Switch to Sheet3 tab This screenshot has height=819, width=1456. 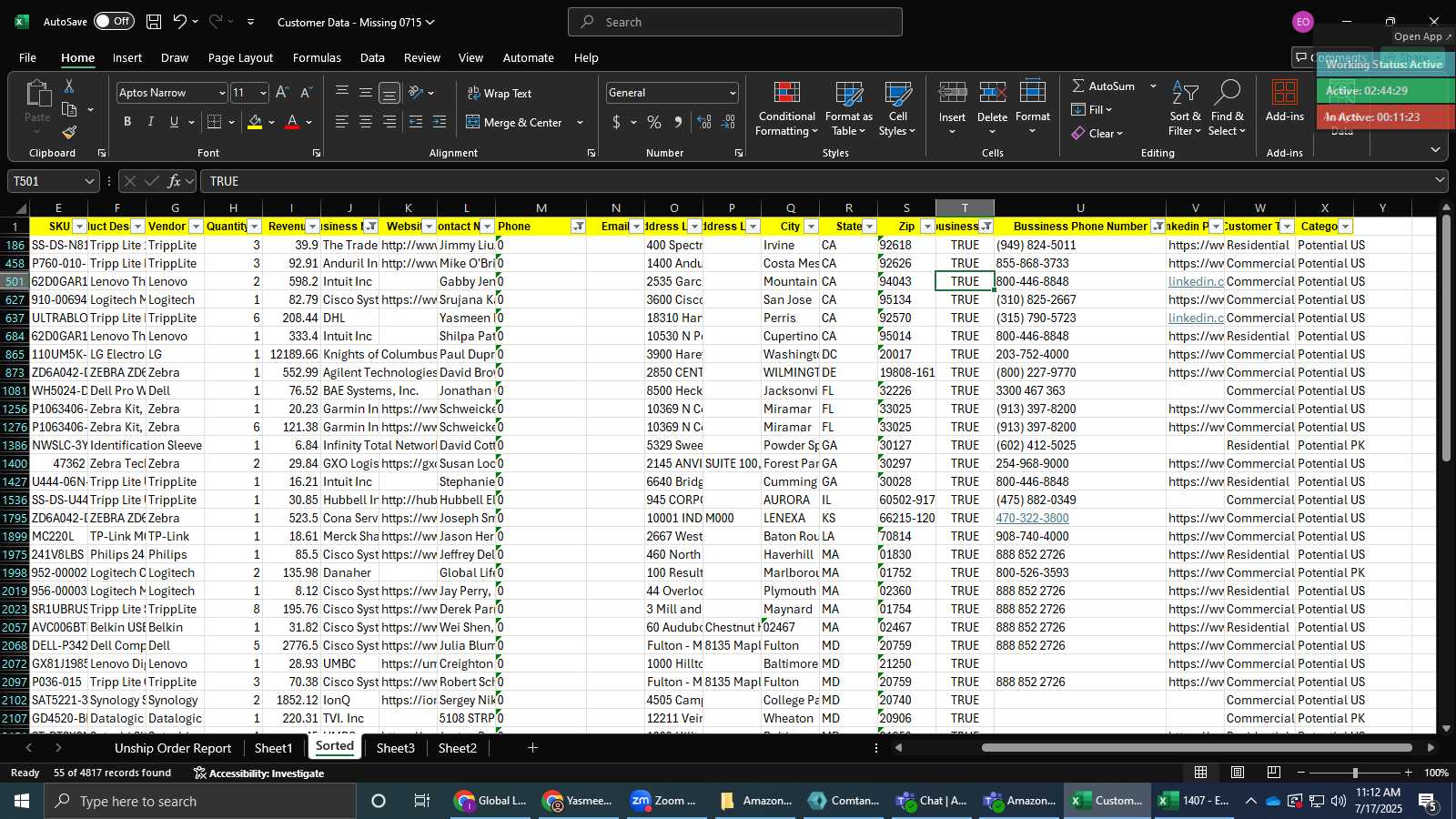click(x=395, y=748)
